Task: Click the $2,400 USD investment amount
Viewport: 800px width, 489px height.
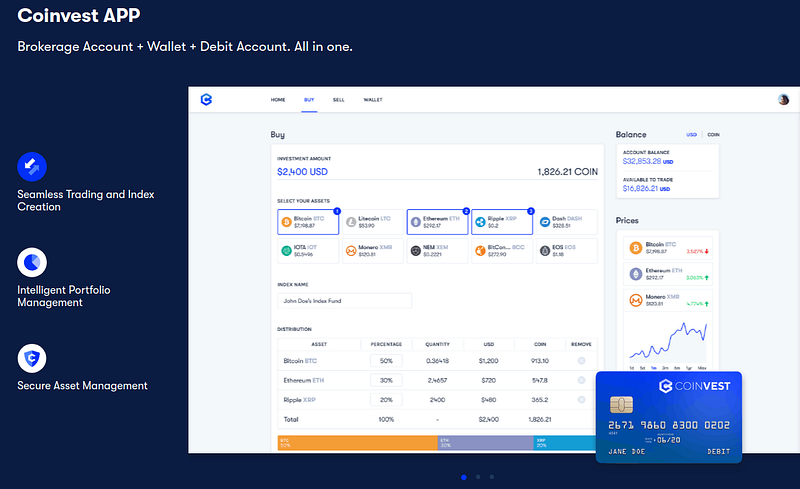Action: [x=303, y=172]
